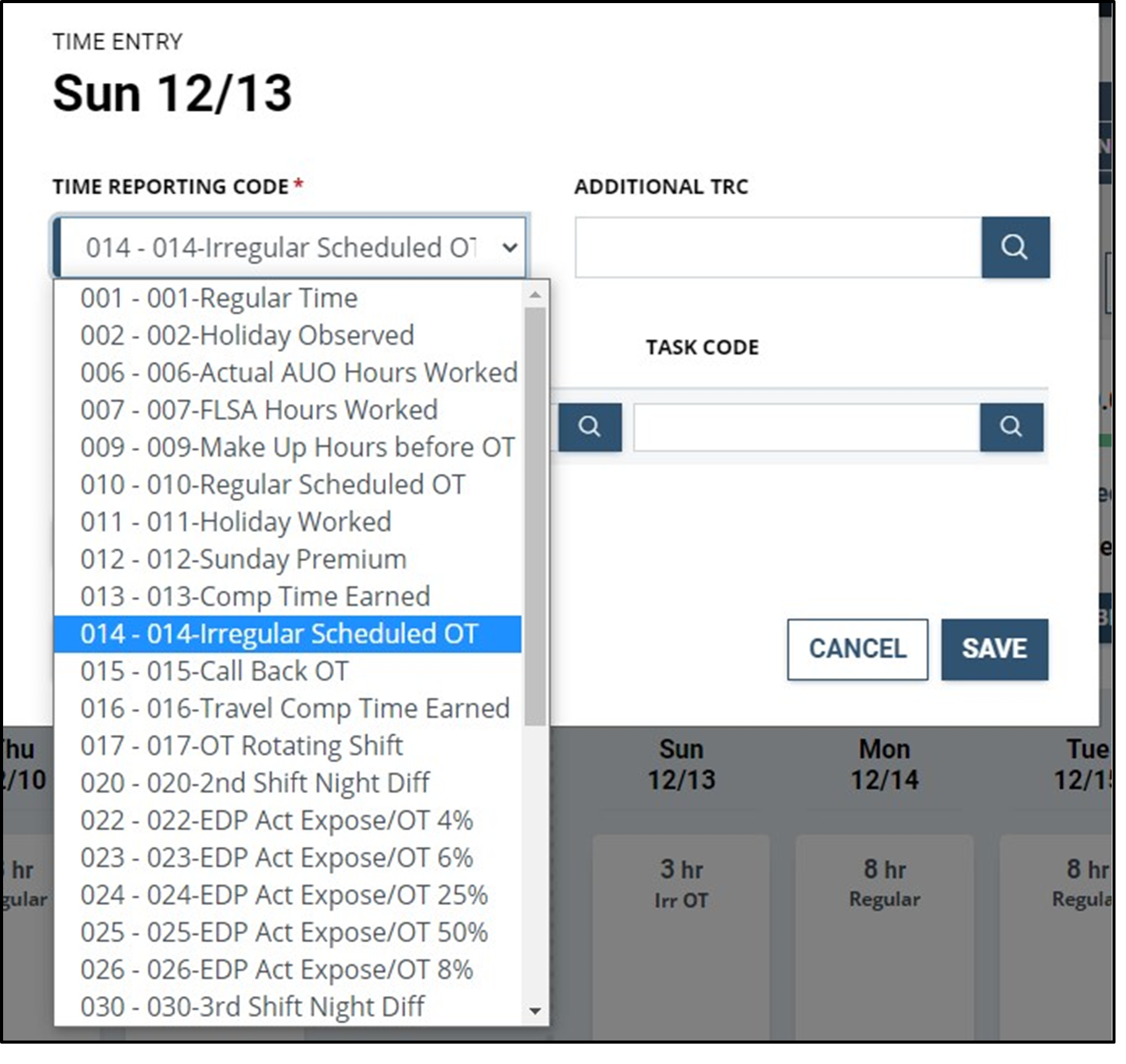Open the Task Code lookup magnifier icon
The height and width of the screenshot is (1064, 1126).
(x=1011, y=427)
